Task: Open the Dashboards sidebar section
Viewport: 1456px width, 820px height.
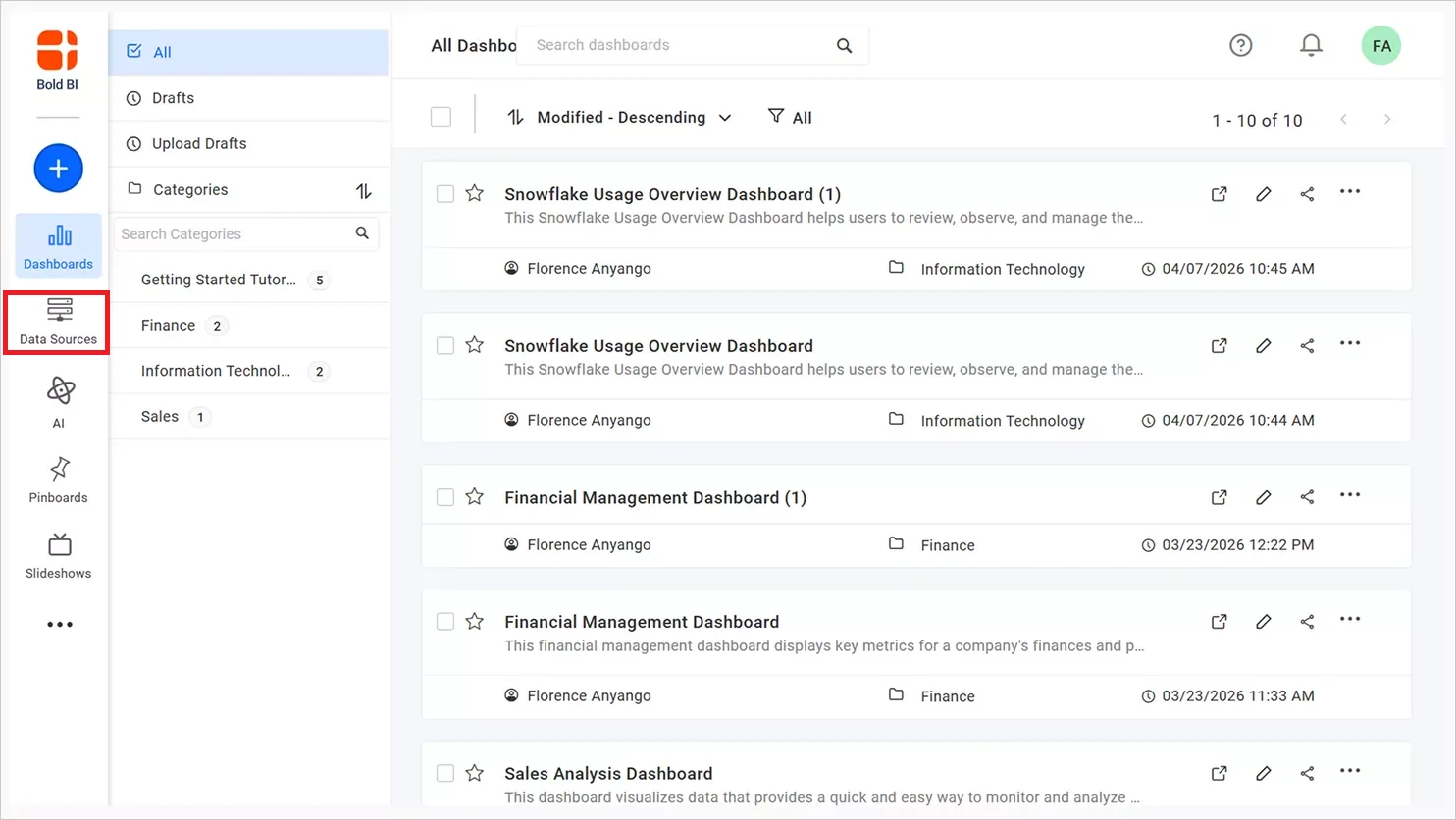Action: pos(58,246)
